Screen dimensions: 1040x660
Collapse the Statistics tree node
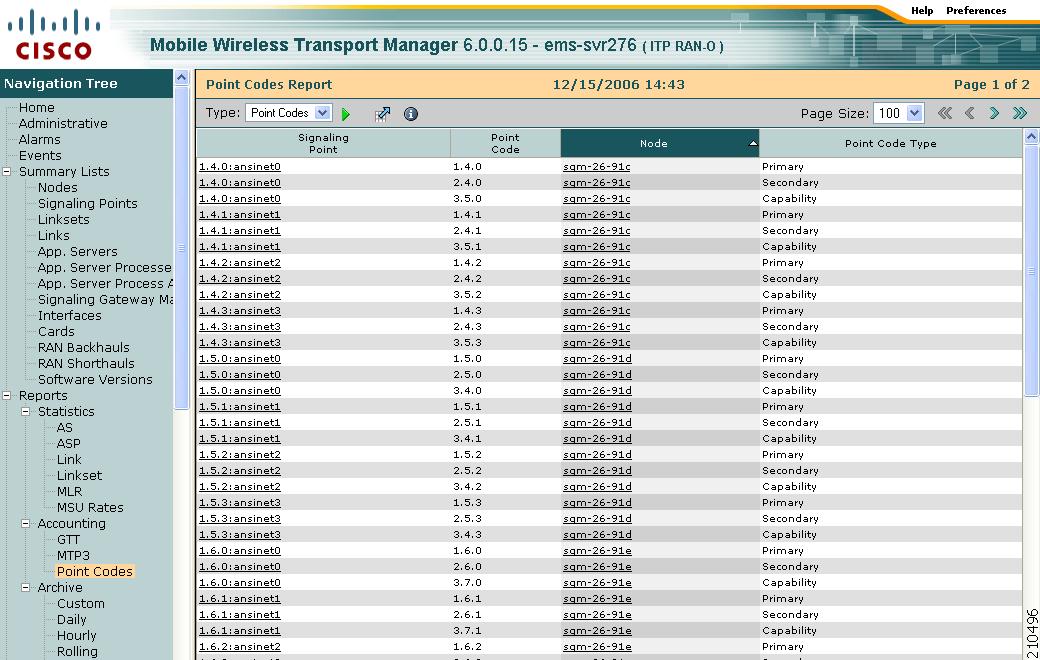coord(26,412)
